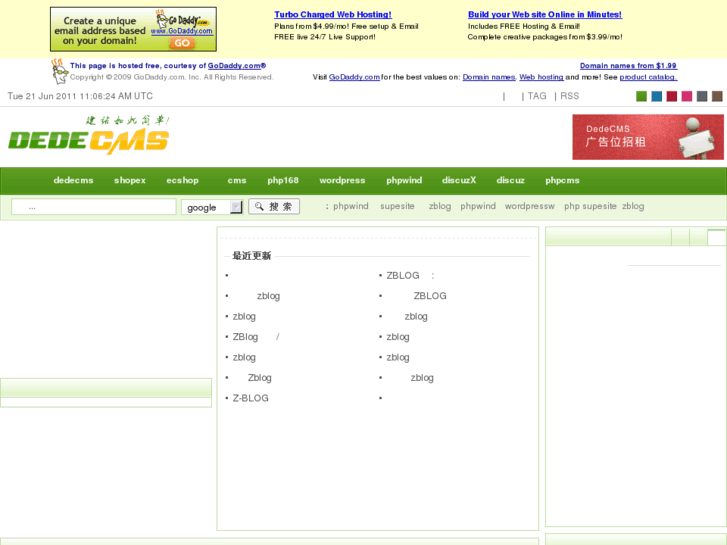Open the phpcms navigation item
Image resolution: width=727 pixels, height=545 pixels.
(562, 180)
